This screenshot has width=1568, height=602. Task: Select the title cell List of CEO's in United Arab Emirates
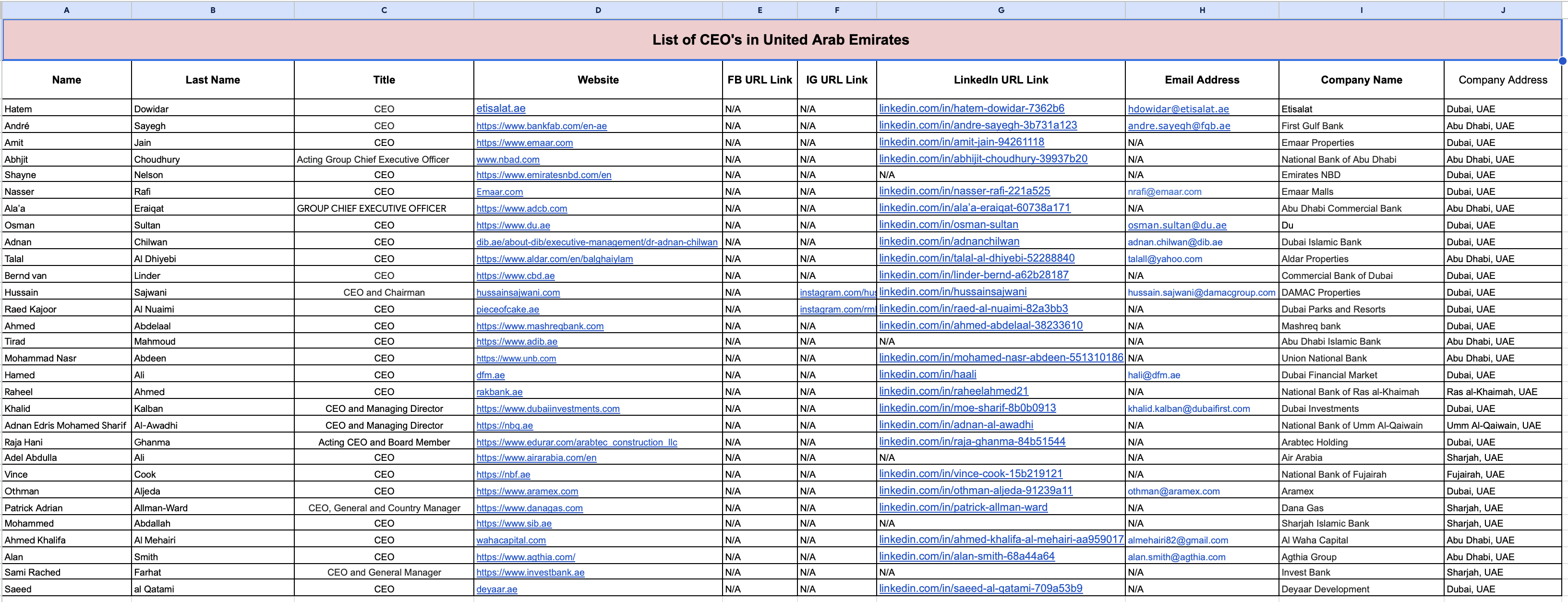(x=782, y=39)
